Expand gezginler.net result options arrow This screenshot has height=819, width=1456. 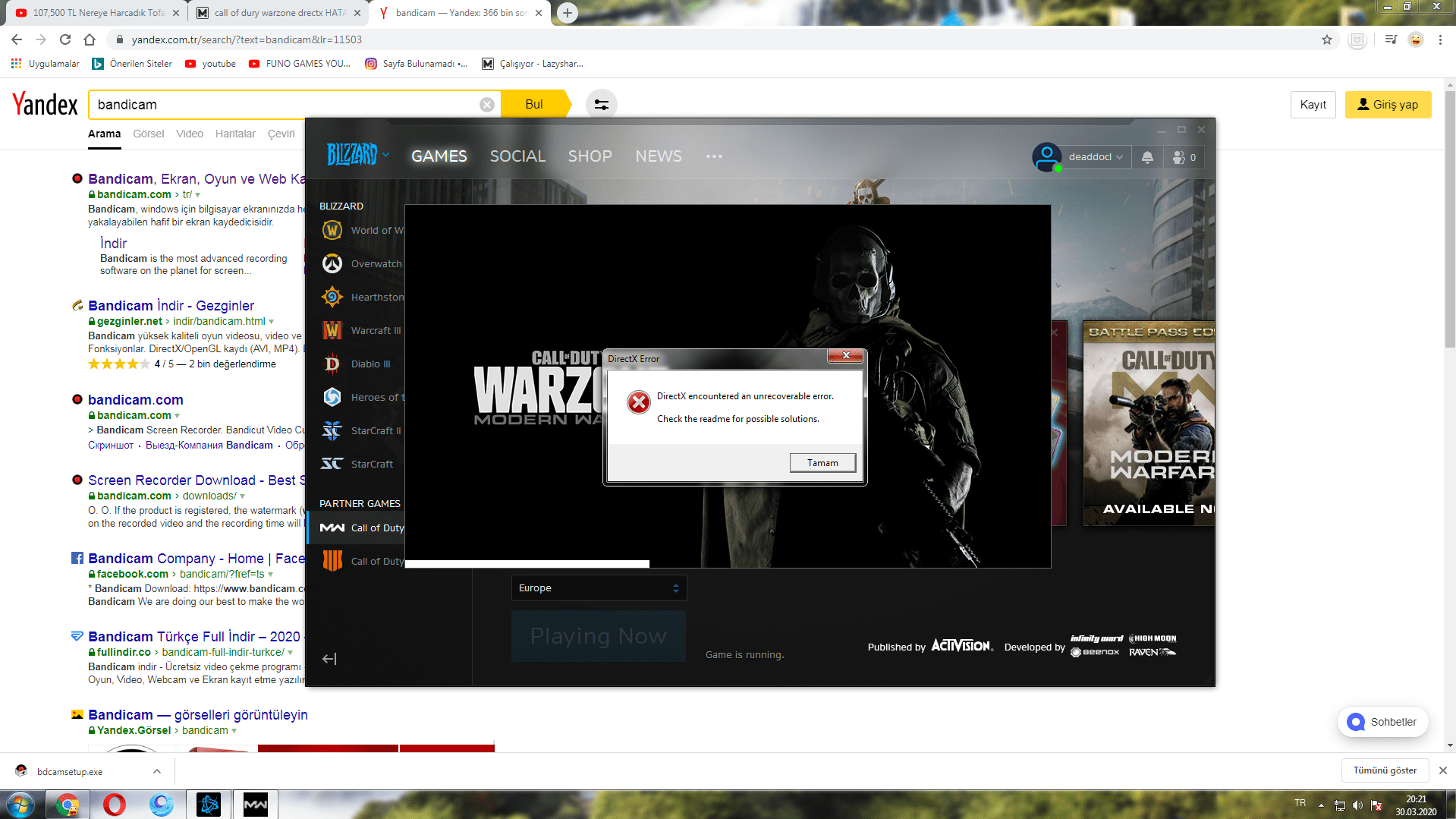[271, 322]
